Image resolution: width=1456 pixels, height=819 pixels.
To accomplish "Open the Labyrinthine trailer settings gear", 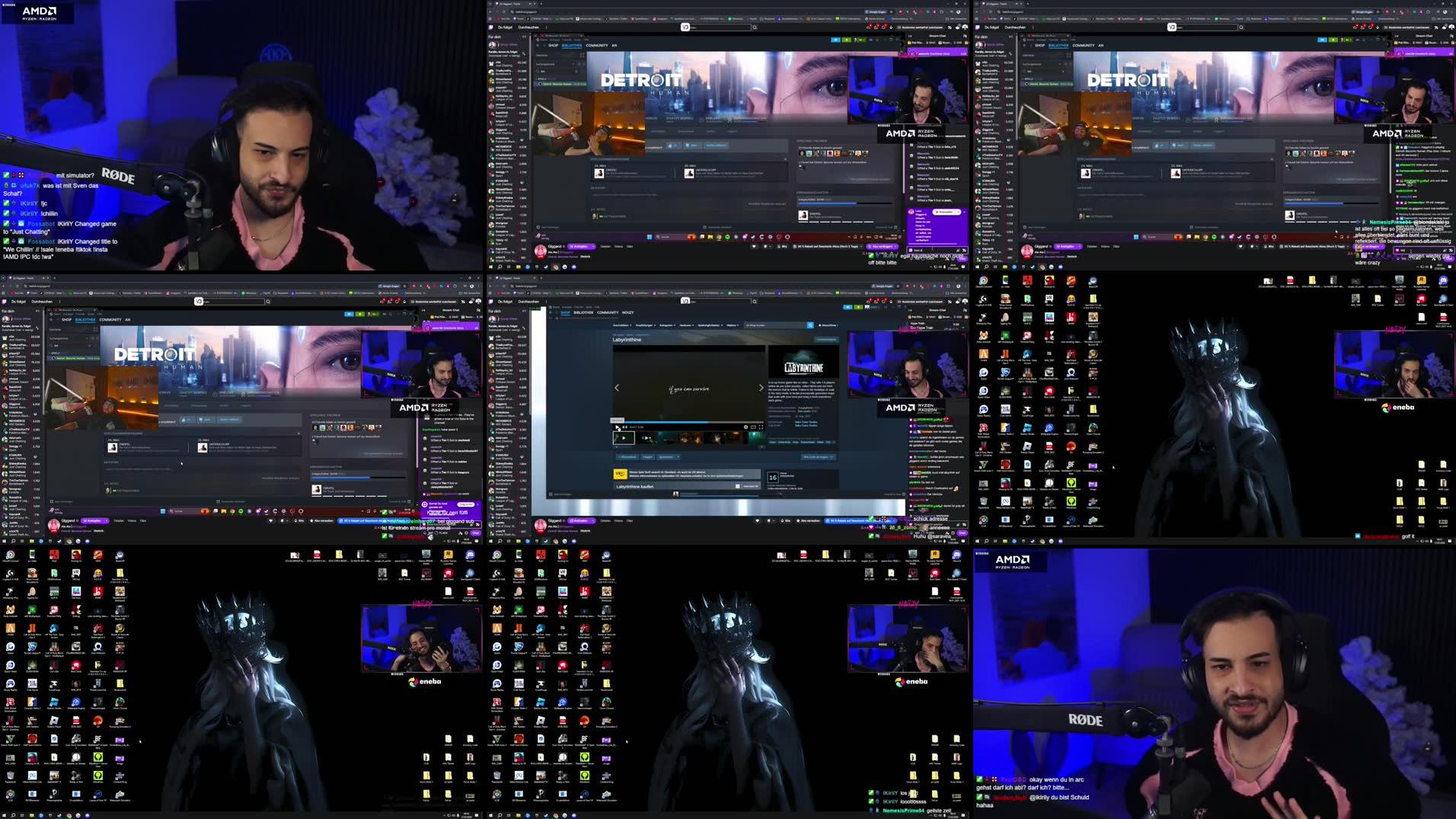I will coord(746,427).
